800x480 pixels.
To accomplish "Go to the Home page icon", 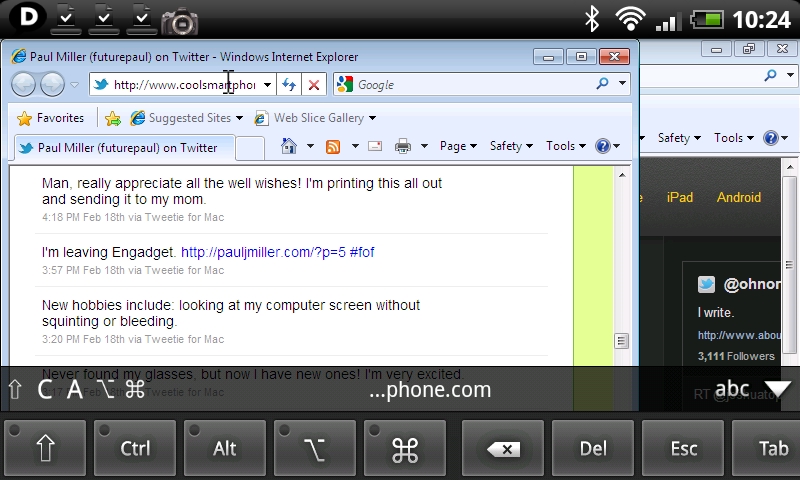I will 289,146.
